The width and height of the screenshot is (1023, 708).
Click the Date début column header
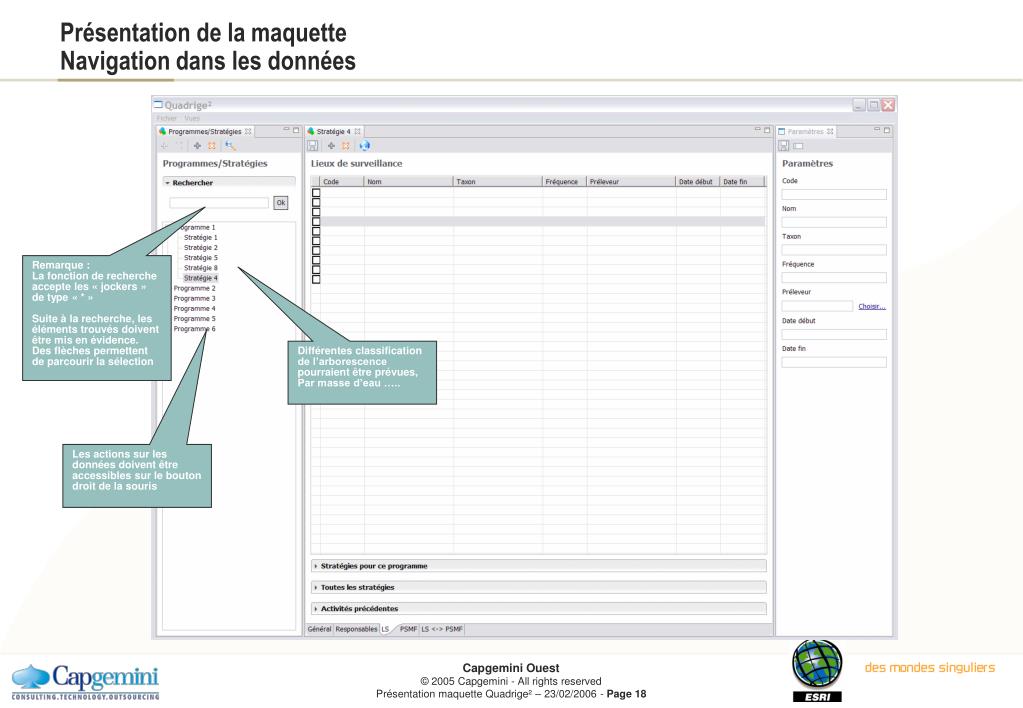point(697,181)
